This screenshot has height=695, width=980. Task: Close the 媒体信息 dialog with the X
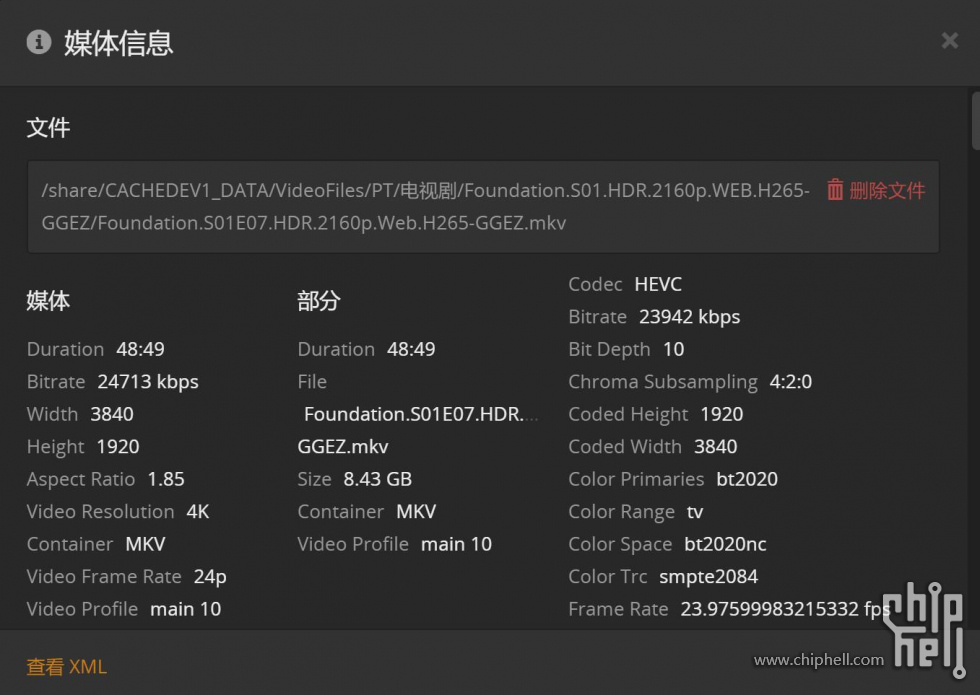948,41
